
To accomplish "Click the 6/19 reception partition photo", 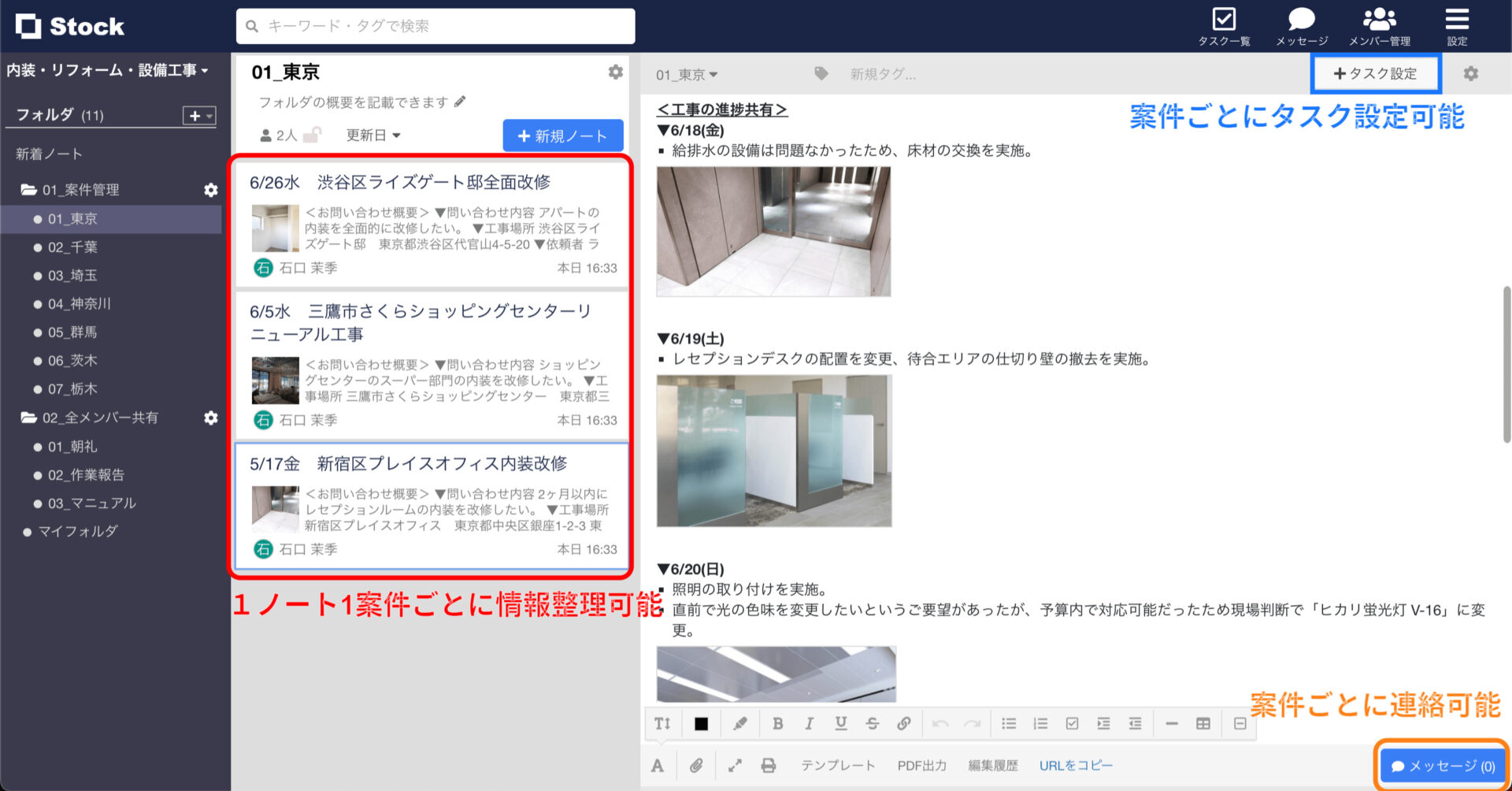I will point(774,451).
